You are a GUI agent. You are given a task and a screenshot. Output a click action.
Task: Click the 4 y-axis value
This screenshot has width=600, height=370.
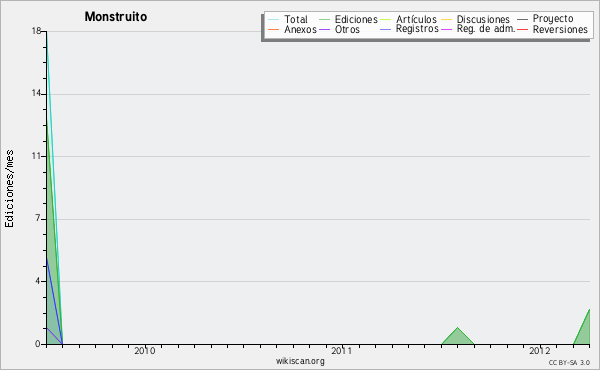tap(38, 281)
